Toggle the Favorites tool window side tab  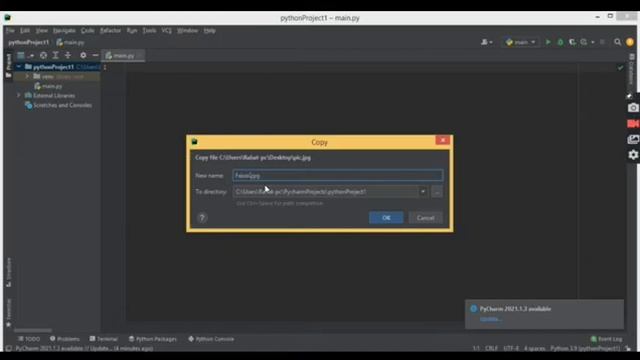point(9,313)
